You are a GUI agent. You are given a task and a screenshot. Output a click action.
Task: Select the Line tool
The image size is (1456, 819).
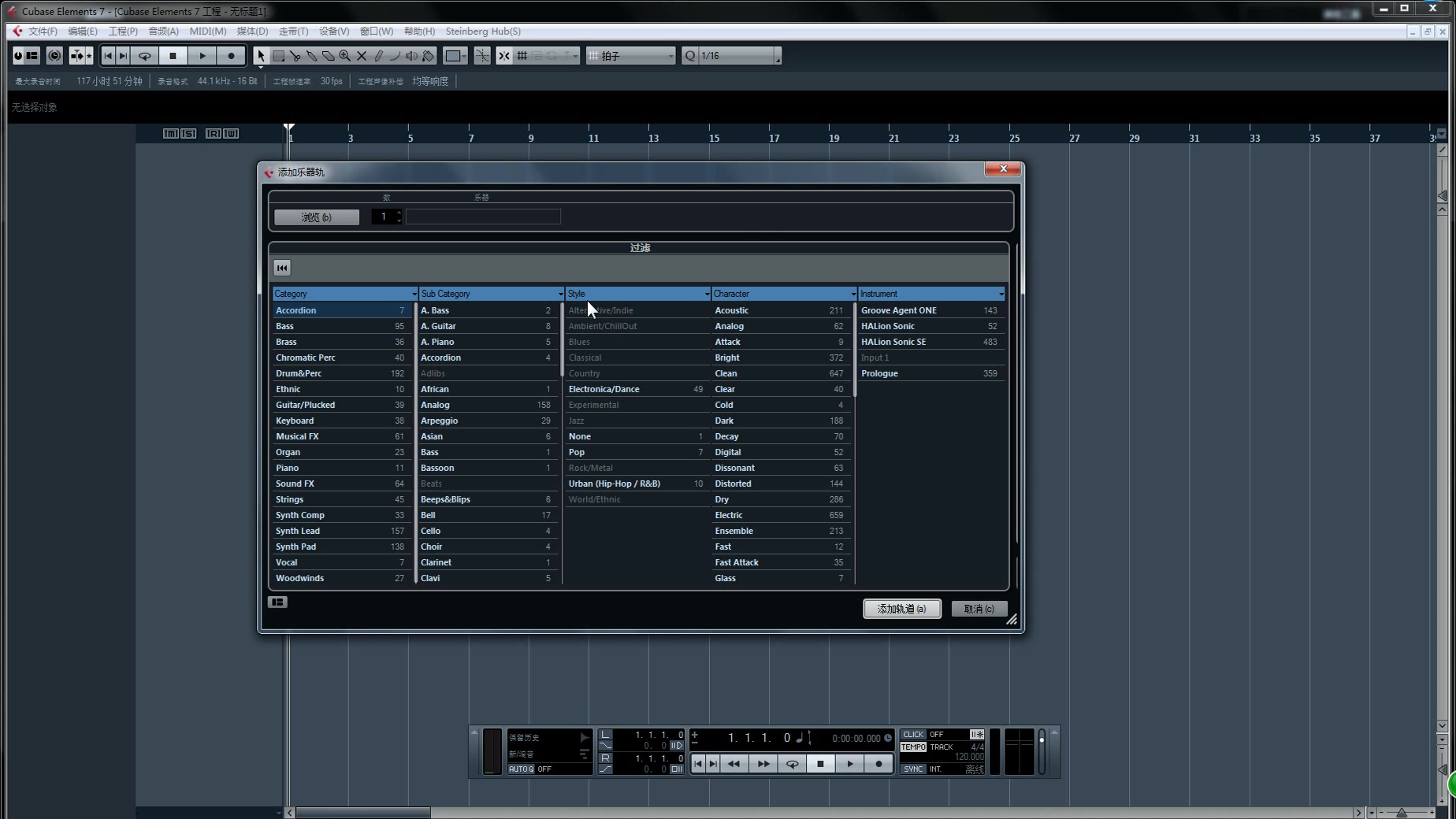pyautogui.click(x=395, y=56)
